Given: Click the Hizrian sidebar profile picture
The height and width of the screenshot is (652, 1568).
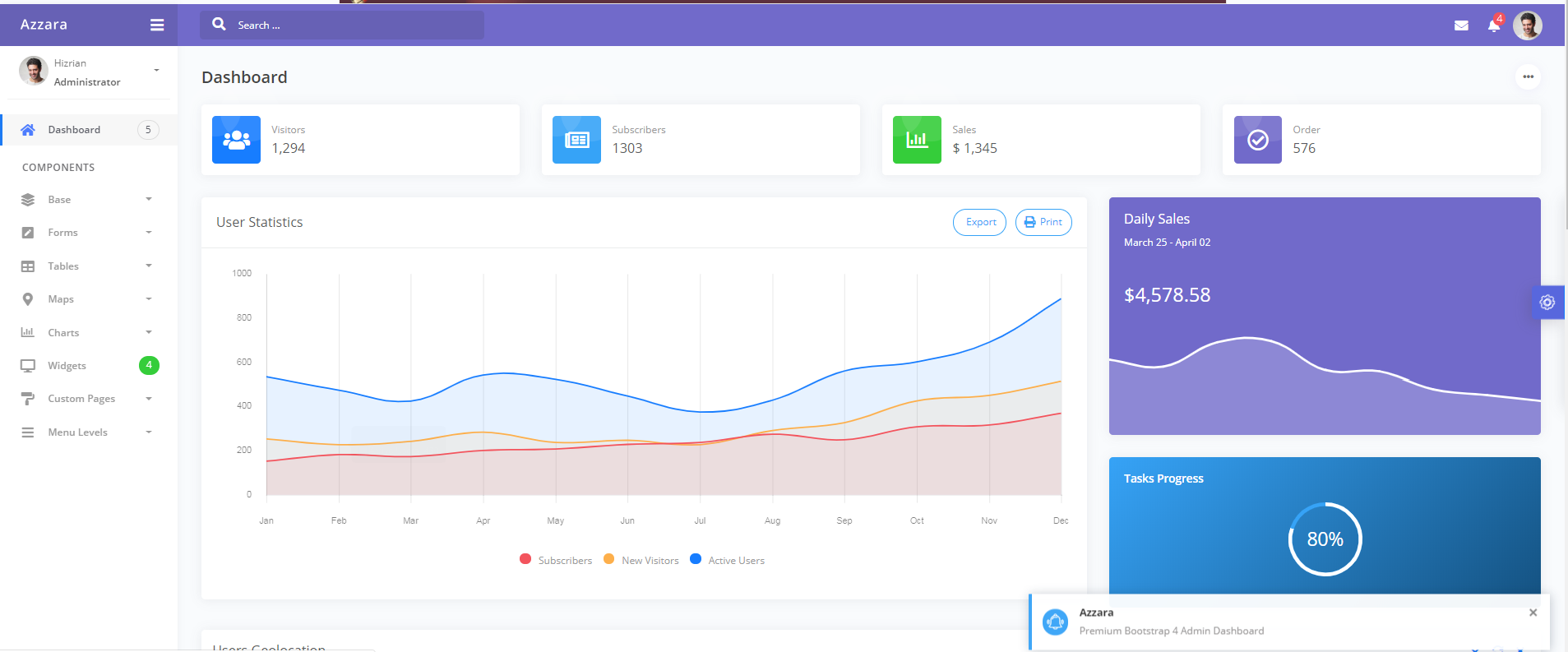Looking at the screenshot, I should click(34, 72).
